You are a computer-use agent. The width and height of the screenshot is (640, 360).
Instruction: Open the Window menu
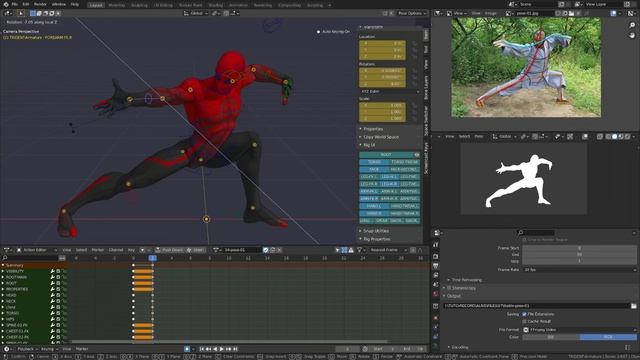59,4
